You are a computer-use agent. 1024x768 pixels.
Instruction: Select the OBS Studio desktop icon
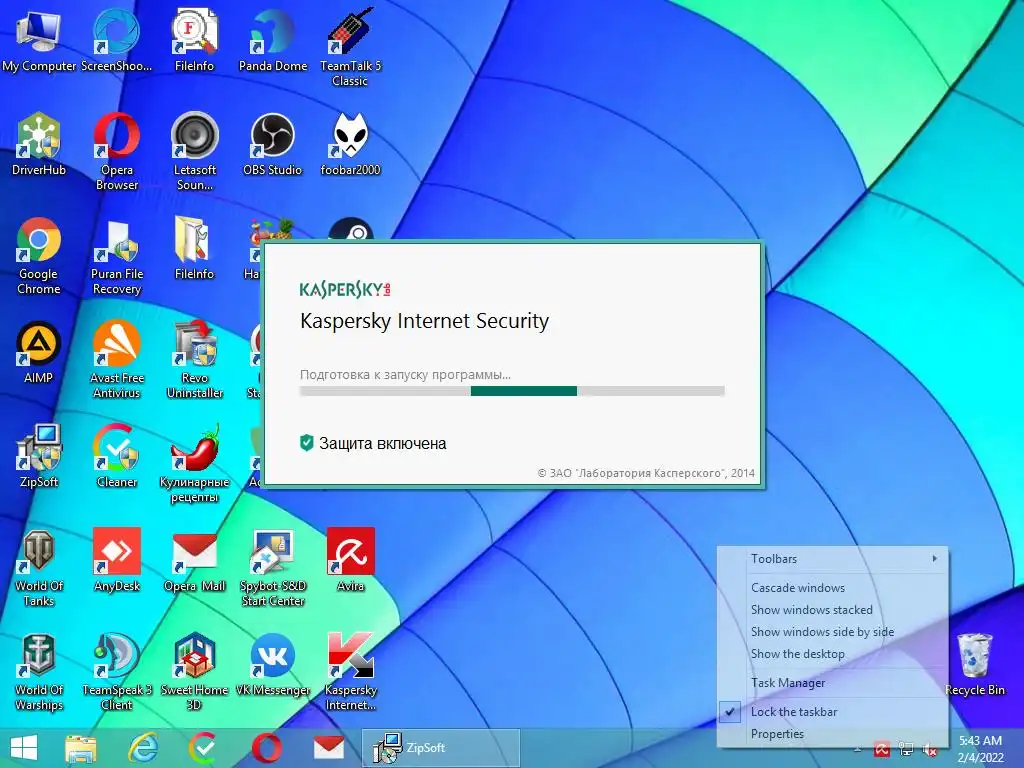click(x=272, y=144)
